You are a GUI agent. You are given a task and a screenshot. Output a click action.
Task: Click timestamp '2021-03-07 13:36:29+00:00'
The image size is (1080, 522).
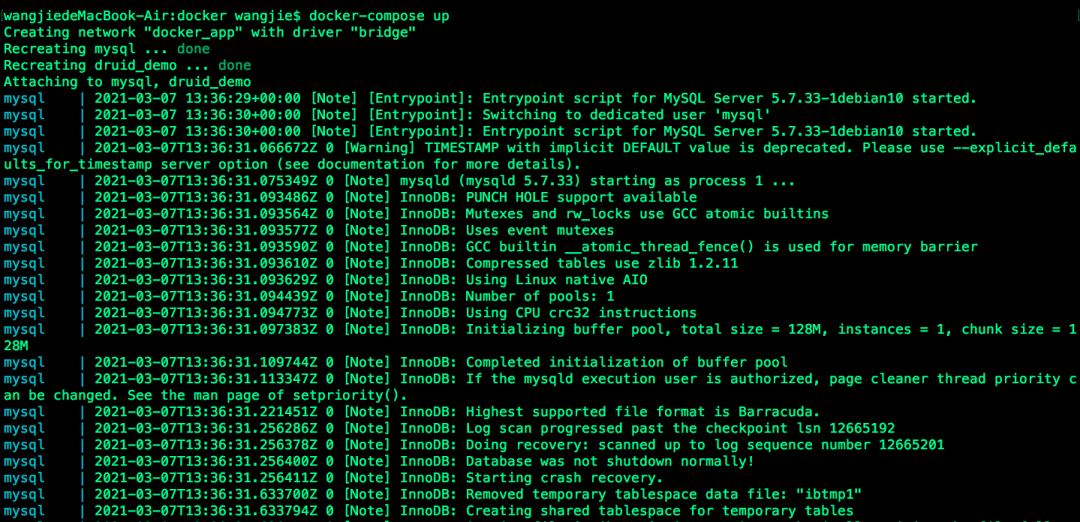[x=198, y=98]
